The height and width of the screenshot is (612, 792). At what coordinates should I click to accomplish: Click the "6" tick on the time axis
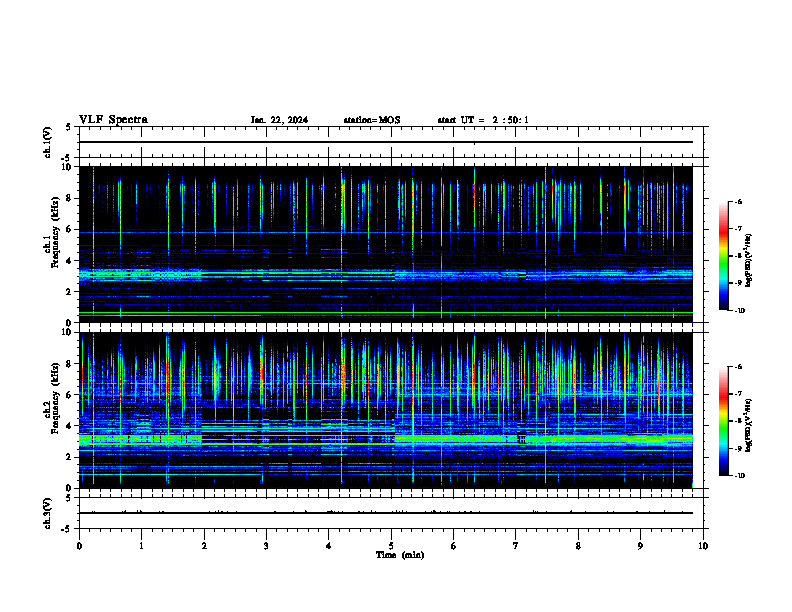pos(453,546)
